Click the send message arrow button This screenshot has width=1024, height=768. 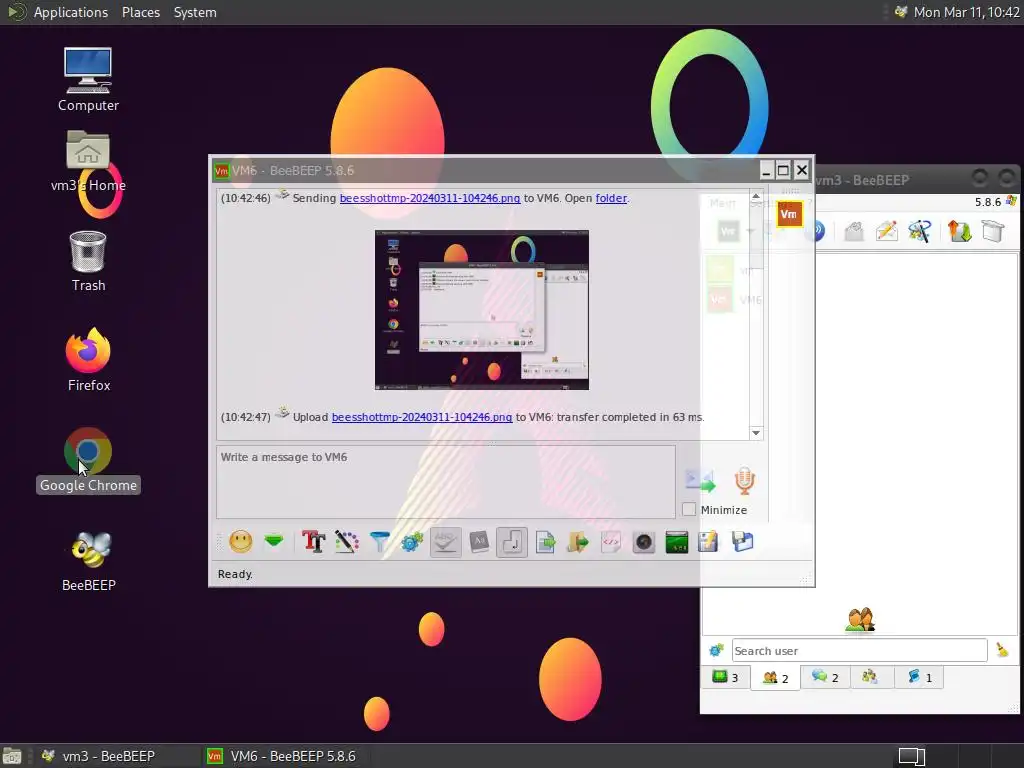(700, 481)
